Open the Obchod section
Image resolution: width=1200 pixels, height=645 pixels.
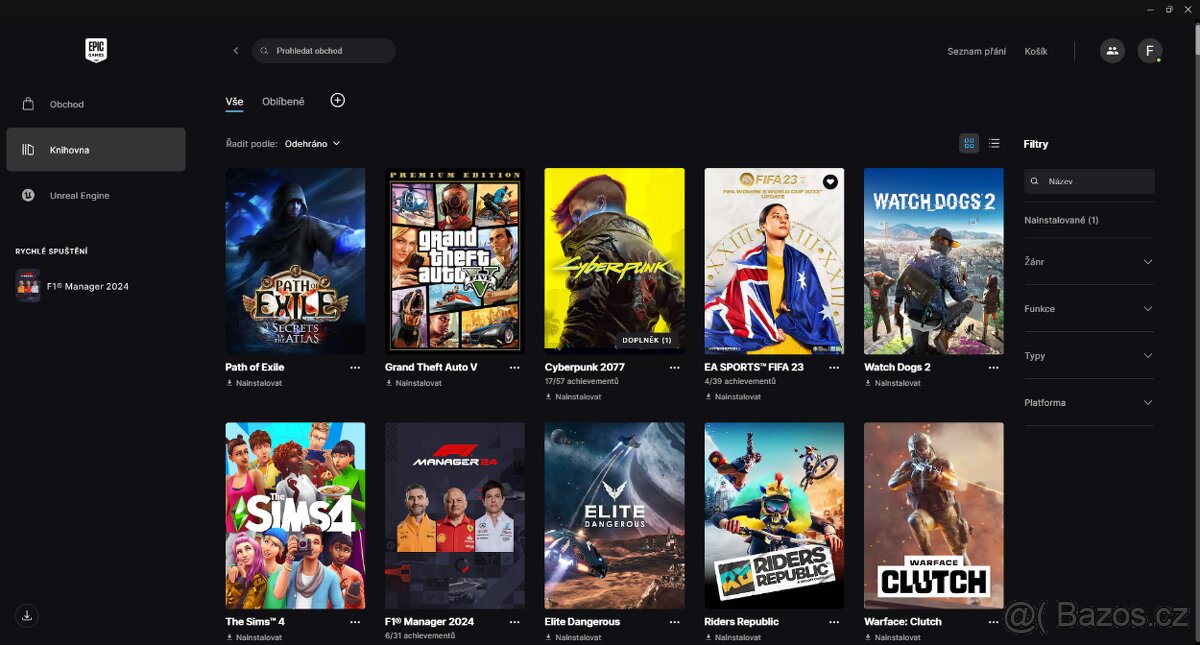pyautogui.click(x=66, y=103)
